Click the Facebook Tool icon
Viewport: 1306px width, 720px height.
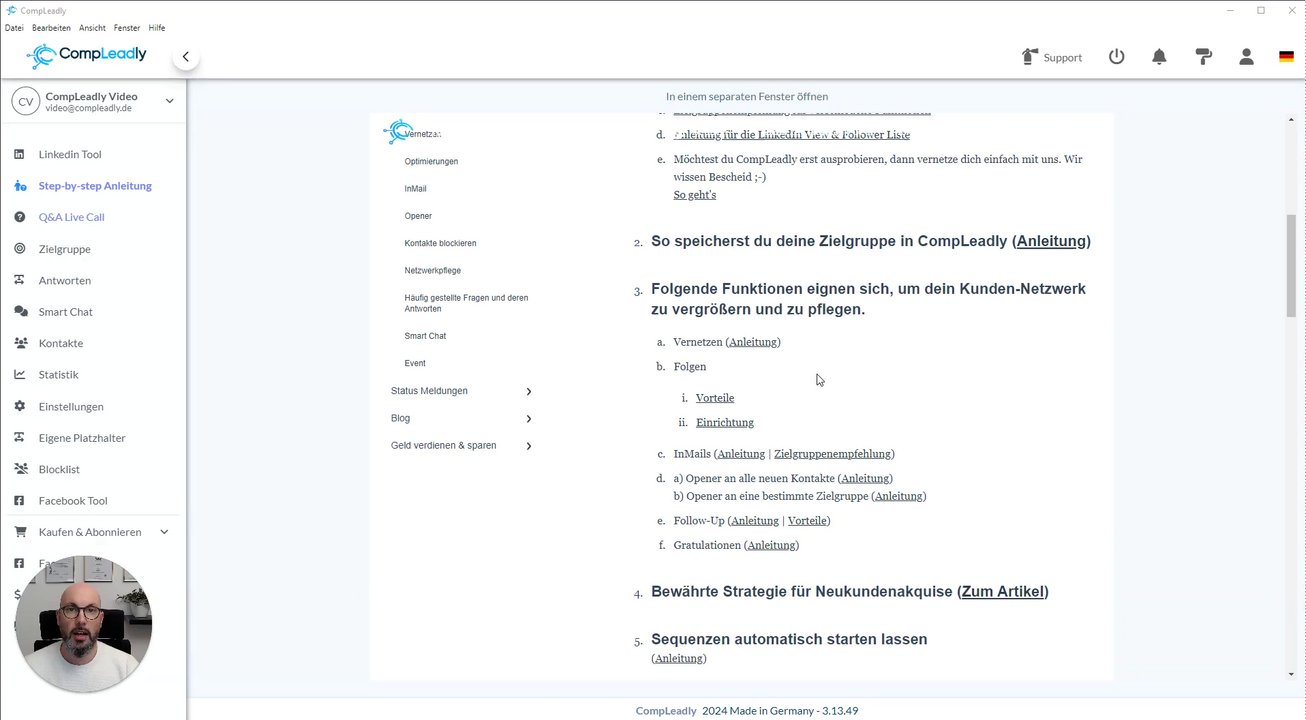point(19,500)
